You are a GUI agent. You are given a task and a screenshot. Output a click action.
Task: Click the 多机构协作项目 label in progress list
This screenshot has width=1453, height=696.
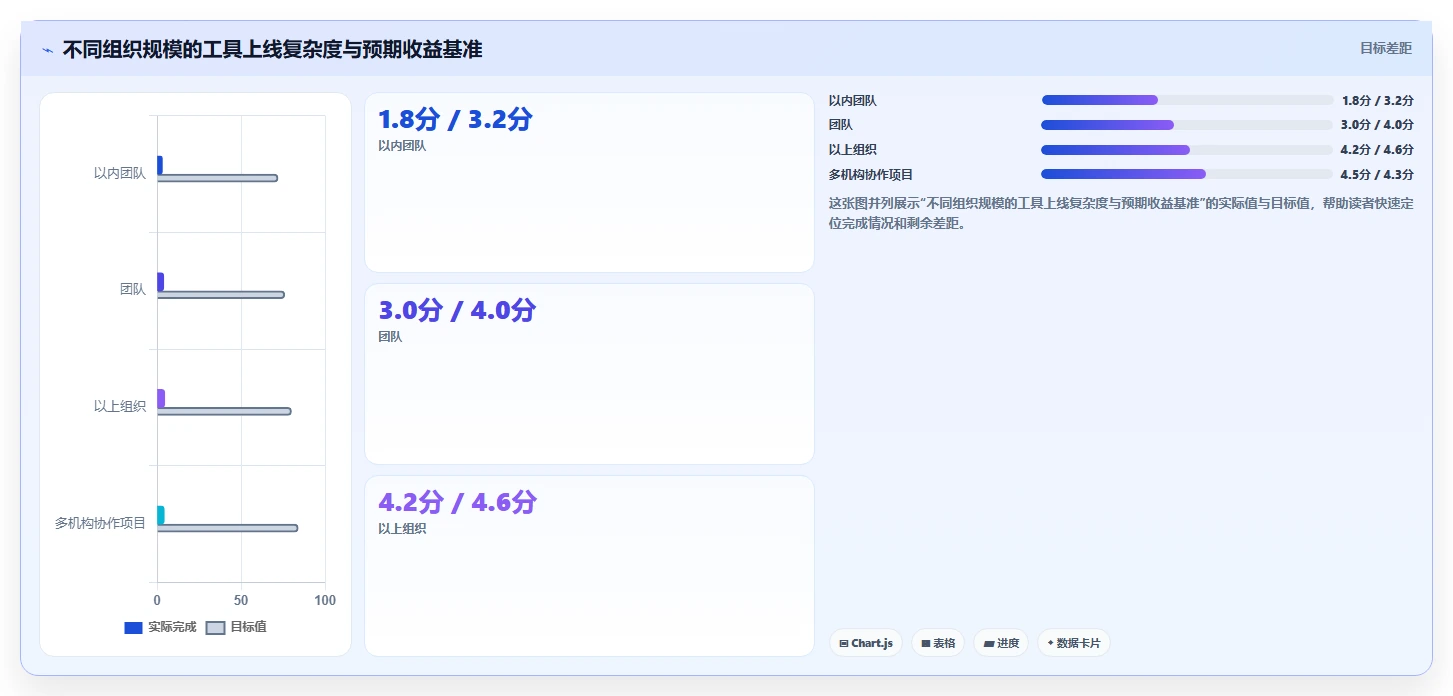point(871,174)
